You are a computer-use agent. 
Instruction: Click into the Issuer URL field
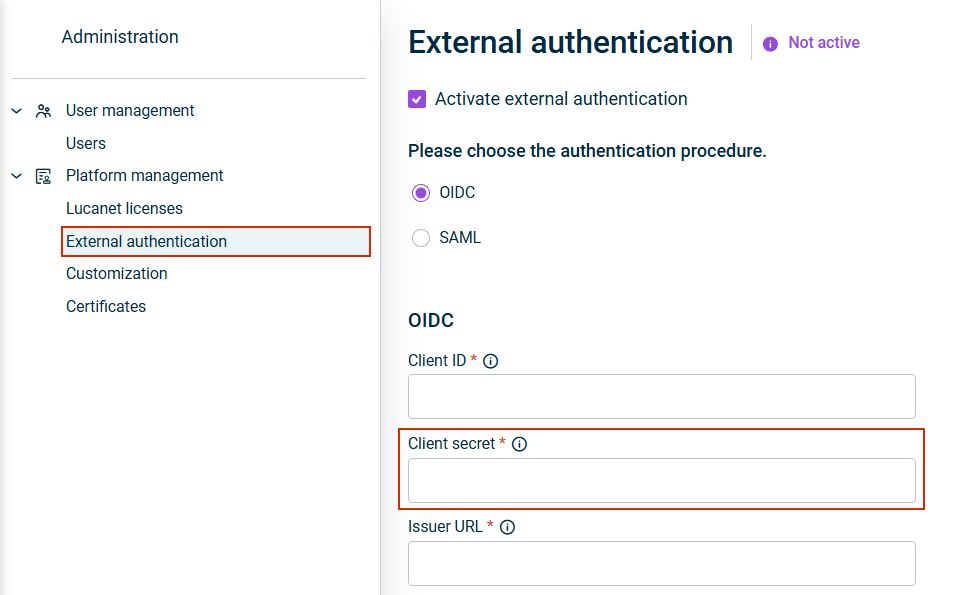tap(661, 563)
